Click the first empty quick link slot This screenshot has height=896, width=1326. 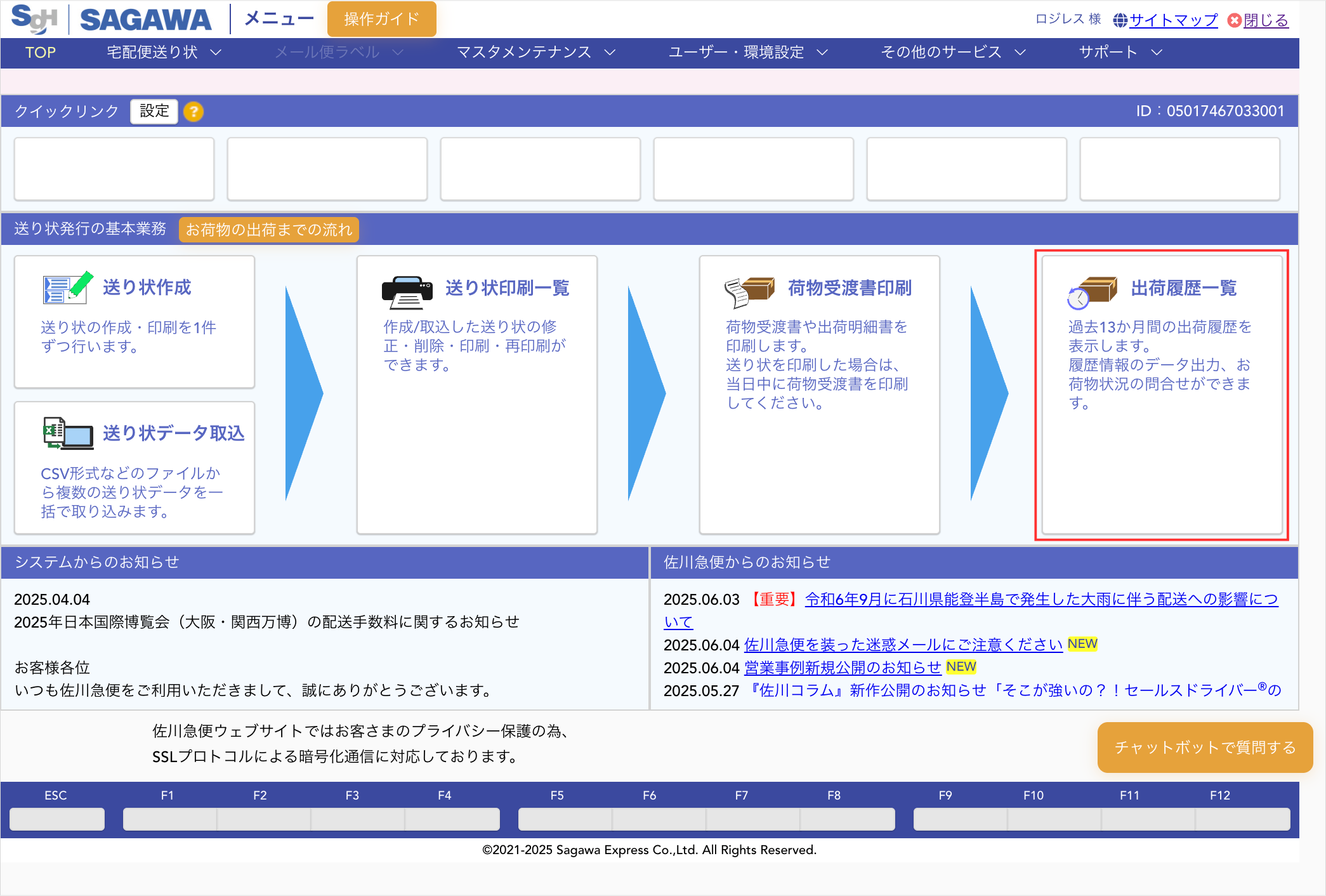114,169
